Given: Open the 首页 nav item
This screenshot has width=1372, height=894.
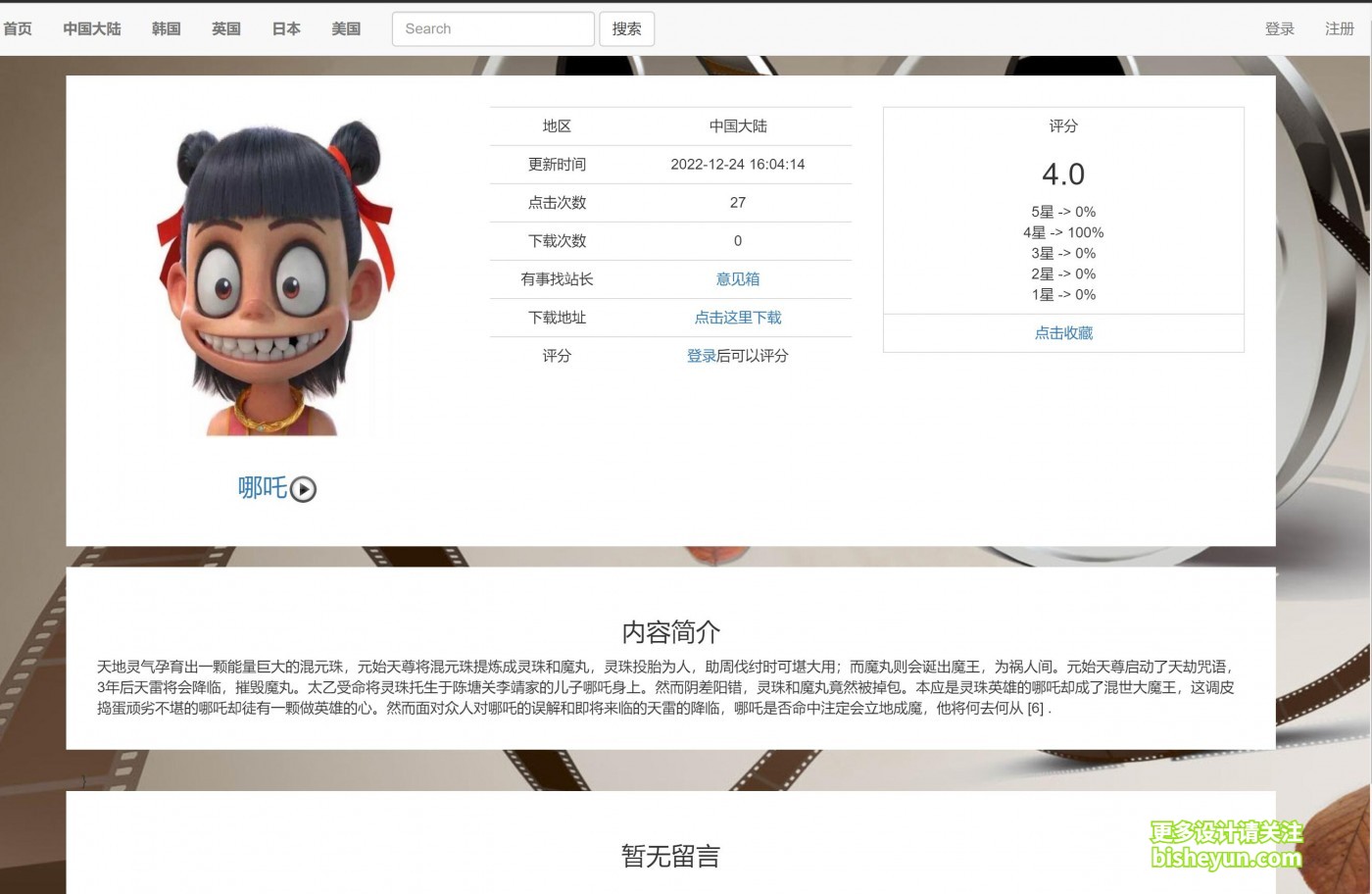Looking at the screenshot, I should coord(18,28).
